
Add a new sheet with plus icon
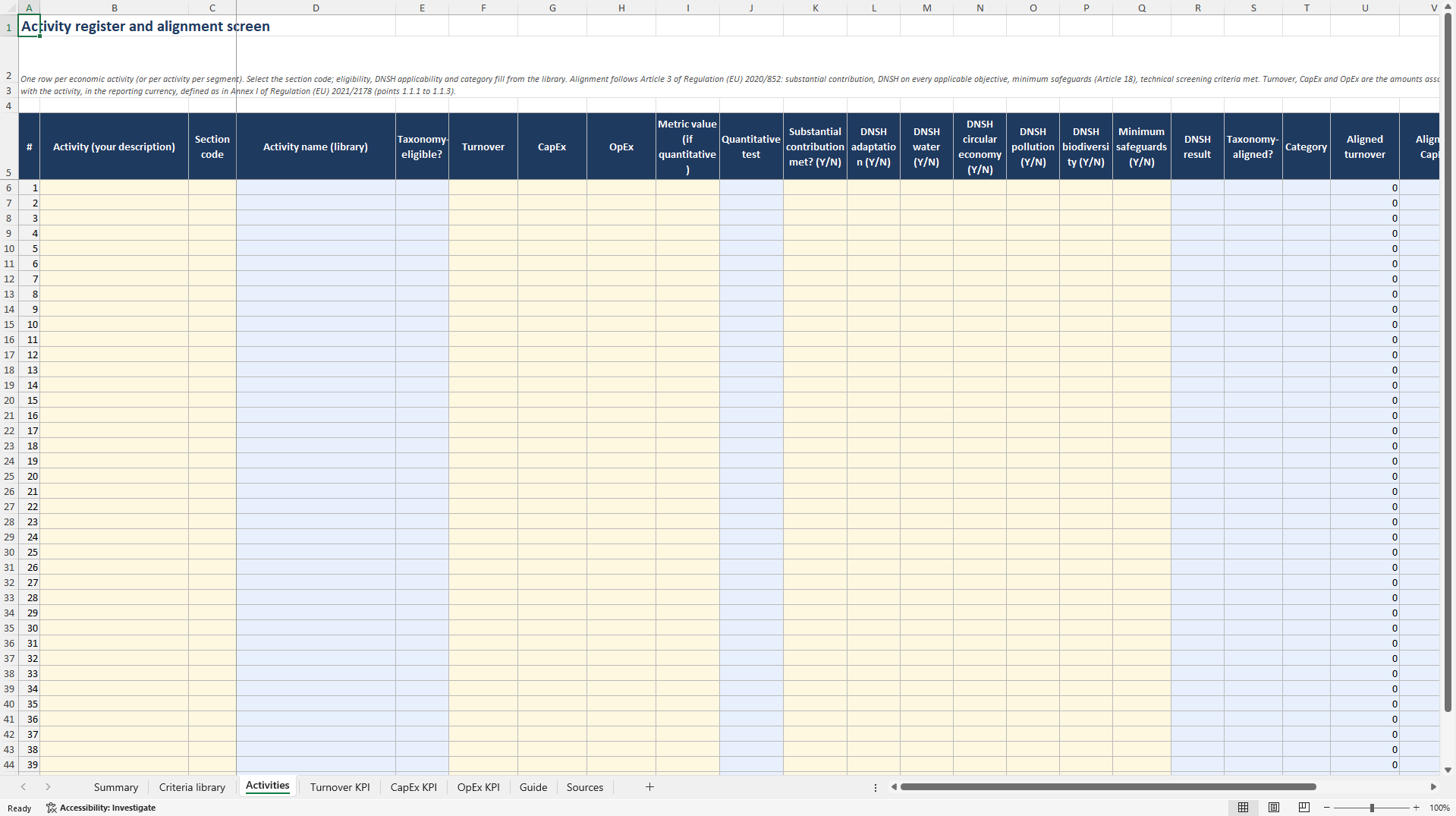[649, 787]
